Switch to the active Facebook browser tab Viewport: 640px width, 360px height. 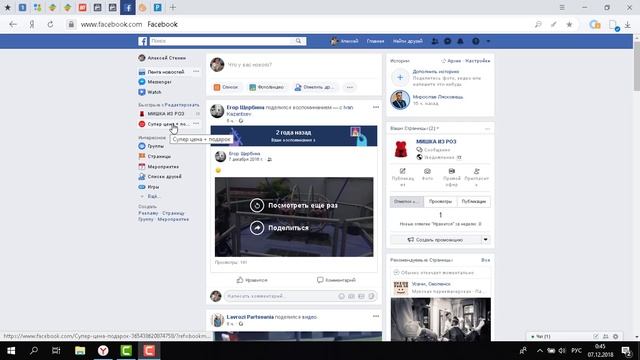point(128,7)
